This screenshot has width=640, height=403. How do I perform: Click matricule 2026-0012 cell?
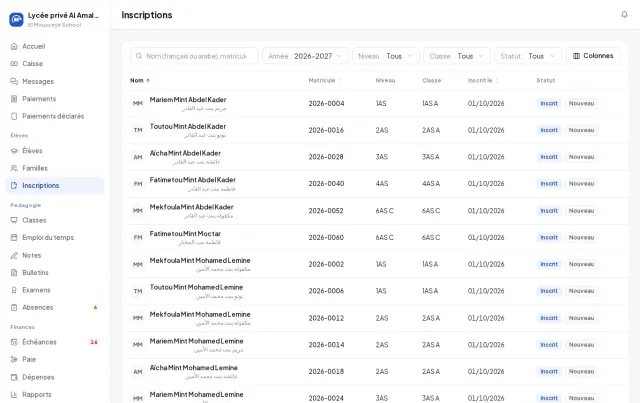coord(327,318)
